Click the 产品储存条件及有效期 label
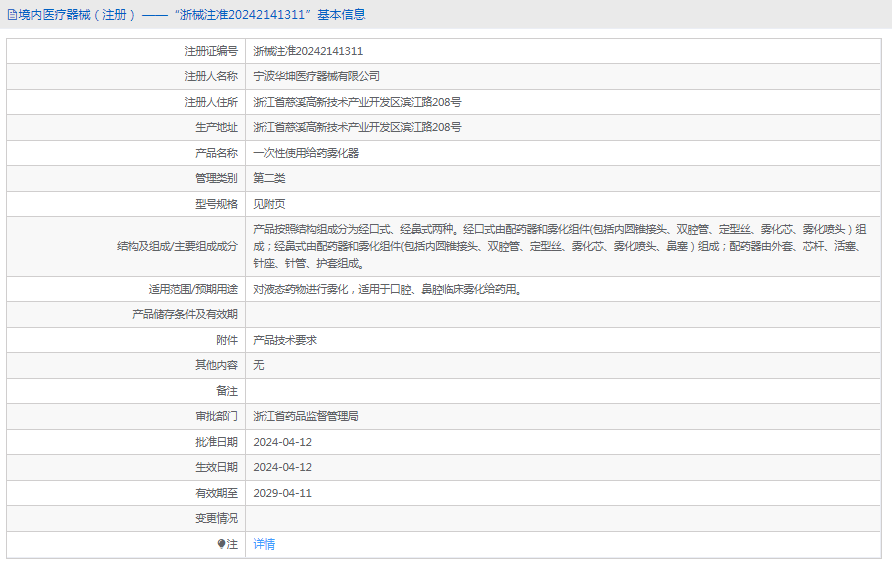Viewport: 892px width, 568px height. click(x=185, y=314)
